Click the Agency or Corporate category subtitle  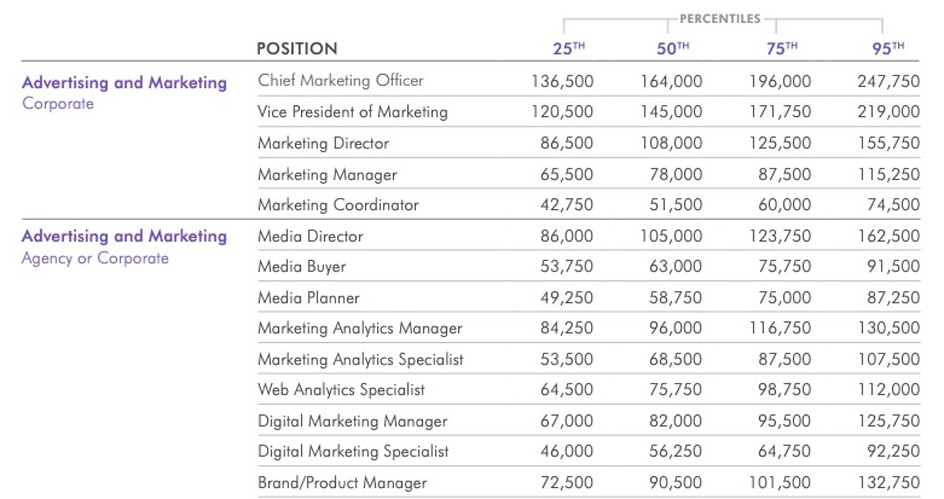click(95, 258)
